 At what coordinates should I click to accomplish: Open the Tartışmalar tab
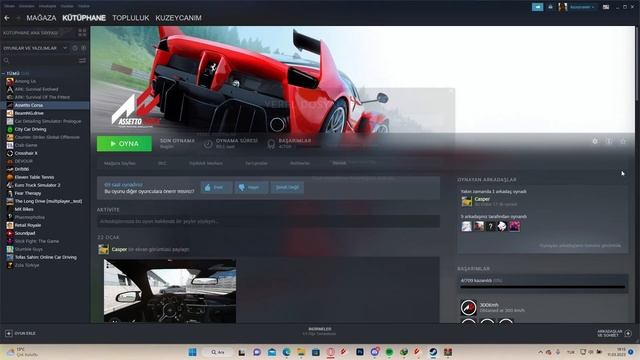pos(256,163)
